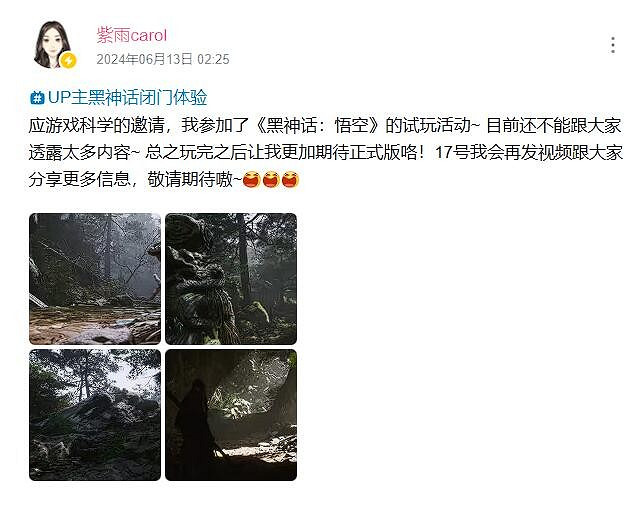The height and width of the screenshot is (505, 639).
Task: Open the rocky hillside trees thumbnail
Action: [95, 415]
